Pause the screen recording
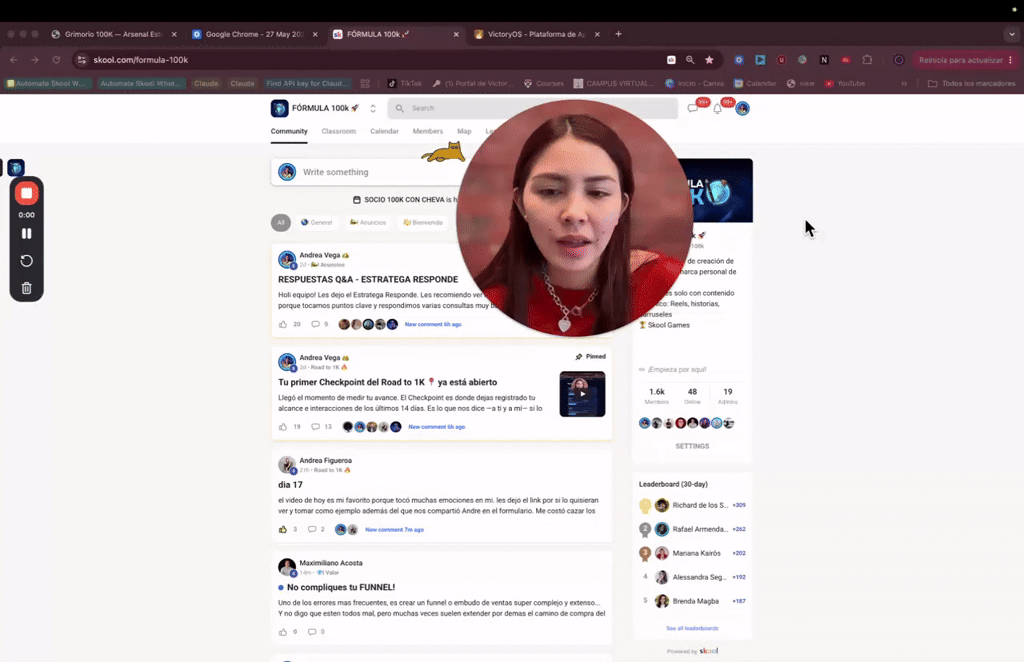Viewport: 1024px width, 662px height. coord(27,233)
